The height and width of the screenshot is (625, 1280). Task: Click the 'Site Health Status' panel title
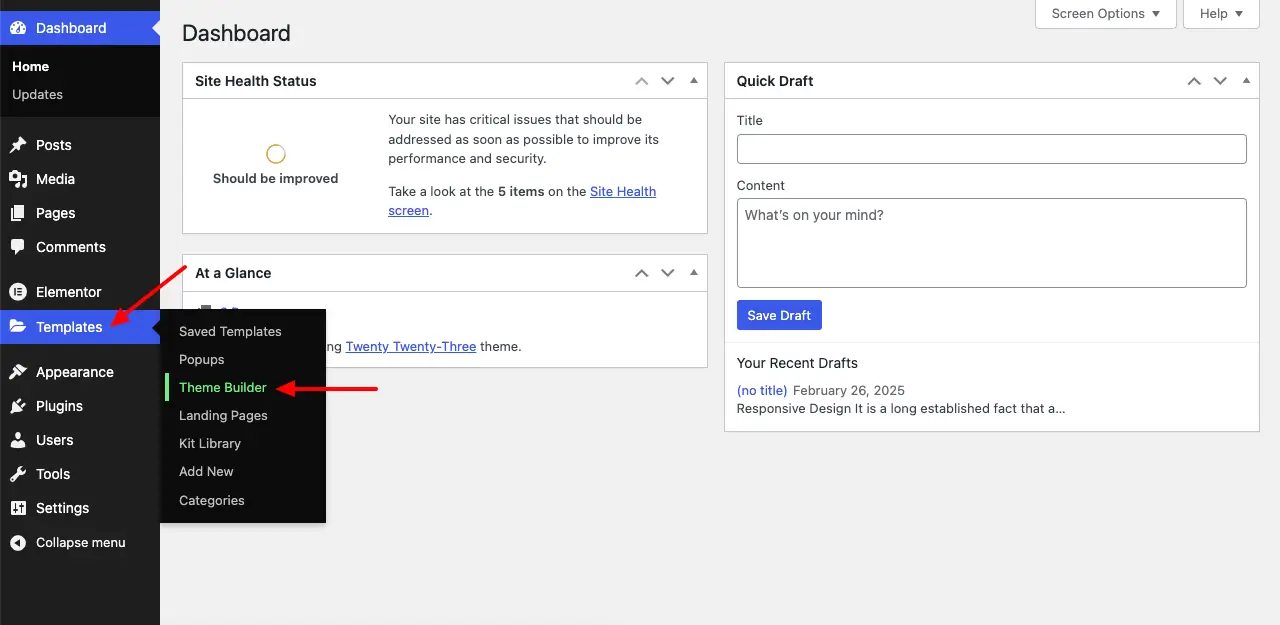256,81
